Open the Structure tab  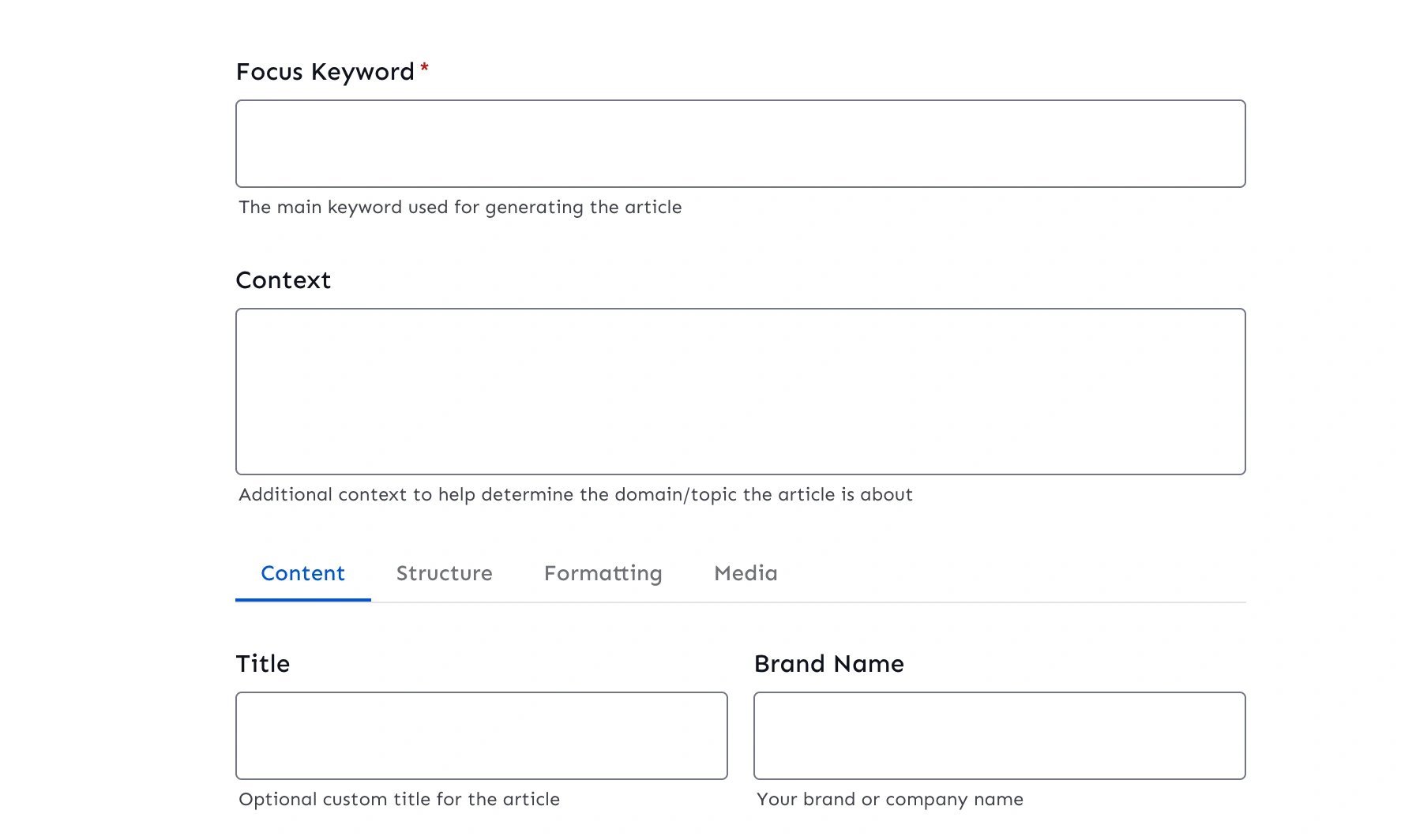click(444, 573)
